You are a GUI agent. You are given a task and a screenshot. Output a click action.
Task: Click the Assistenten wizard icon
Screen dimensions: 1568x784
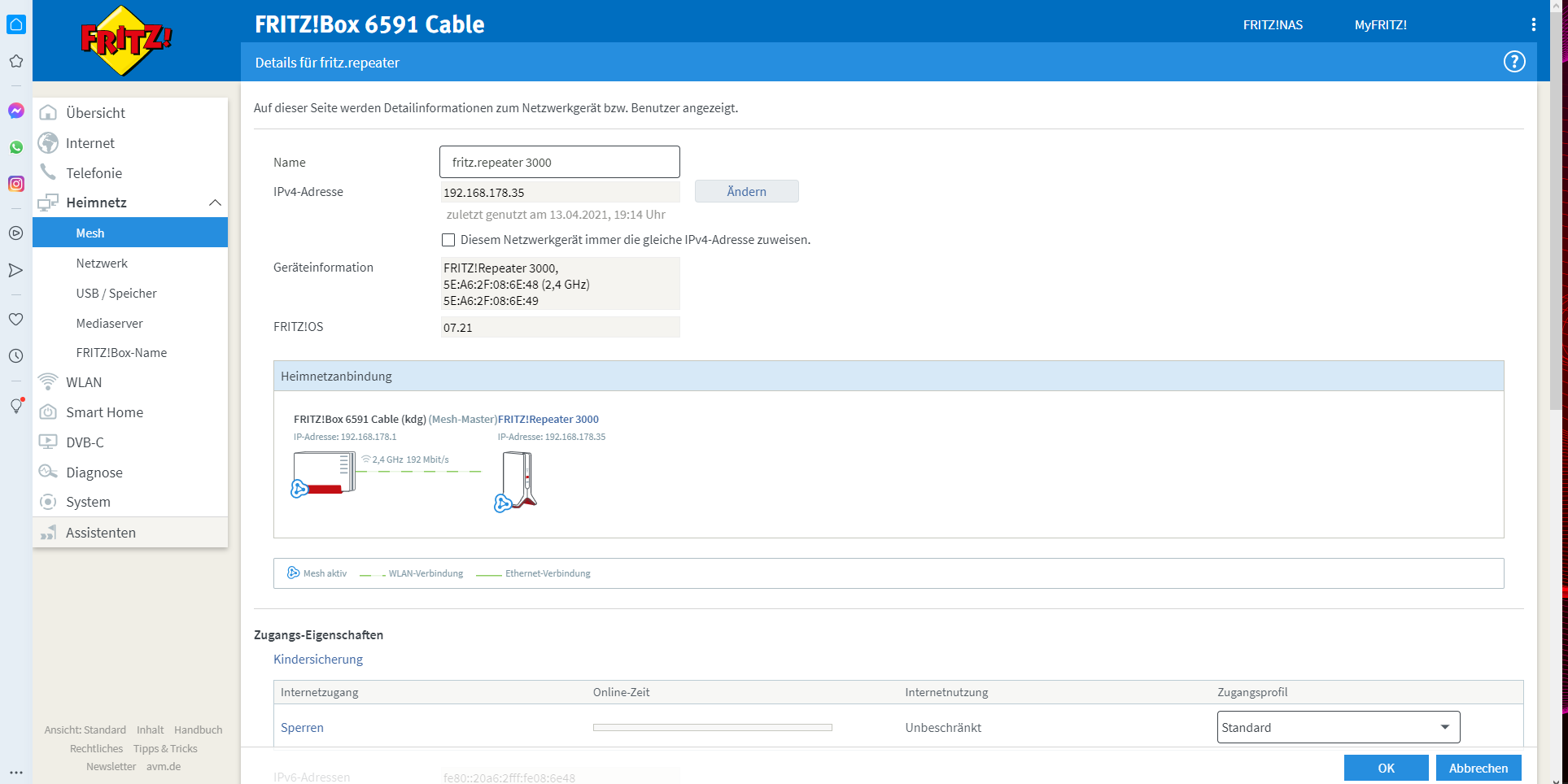tap(49, 532)
